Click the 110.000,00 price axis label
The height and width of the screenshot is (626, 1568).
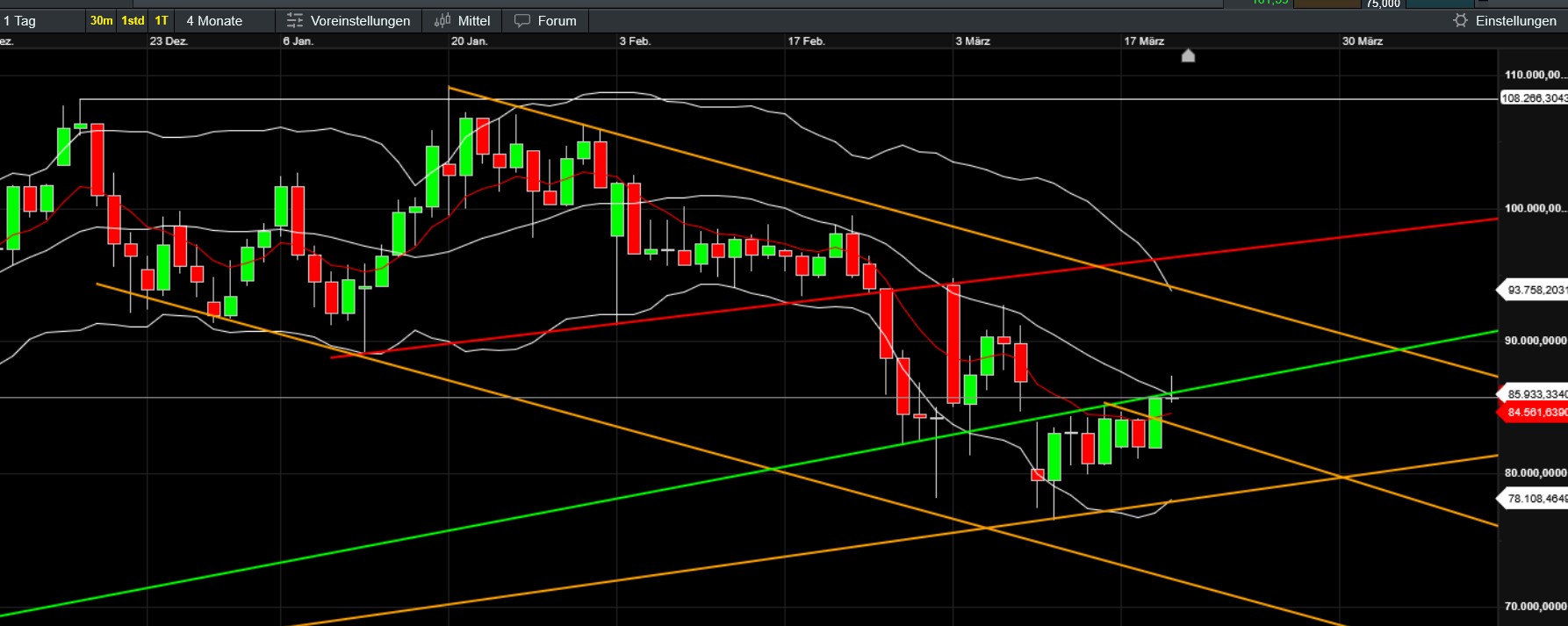1535,75
